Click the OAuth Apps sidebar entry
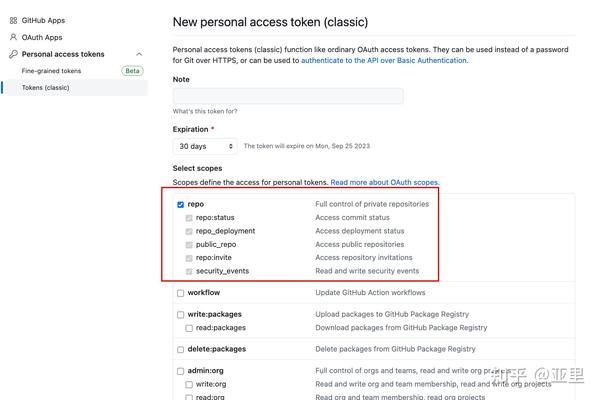The width and height of the screenshot is (600, 400). [x=42, y=38]
